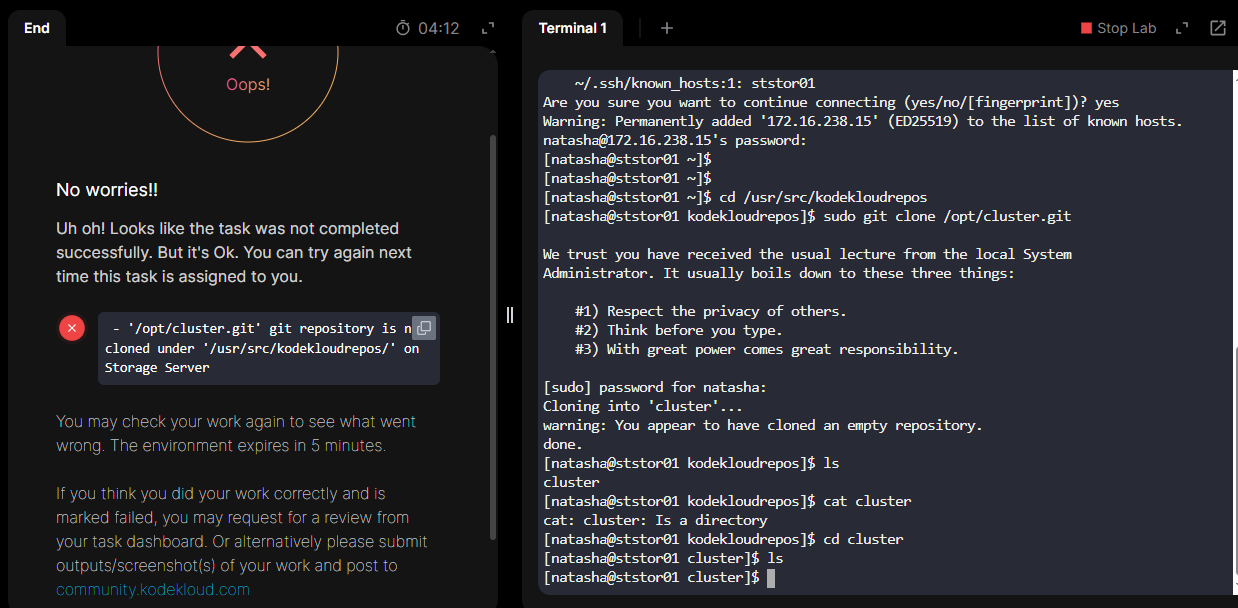Click the task panel vertical scrollbar
The height and width of the screenshot is (608, 1238).
pyautogui.click(x=492, y=330)
